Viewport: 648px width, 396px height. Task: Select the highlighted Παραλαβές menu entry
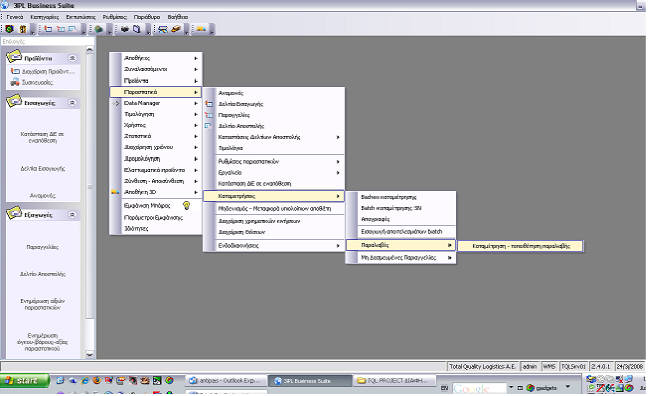coord(401,245)
